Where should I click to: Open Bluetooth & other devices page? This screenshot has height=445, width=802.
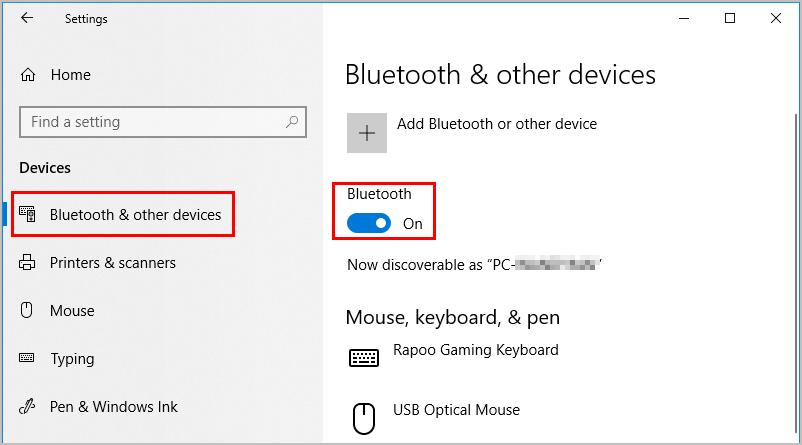pos(135,215)
